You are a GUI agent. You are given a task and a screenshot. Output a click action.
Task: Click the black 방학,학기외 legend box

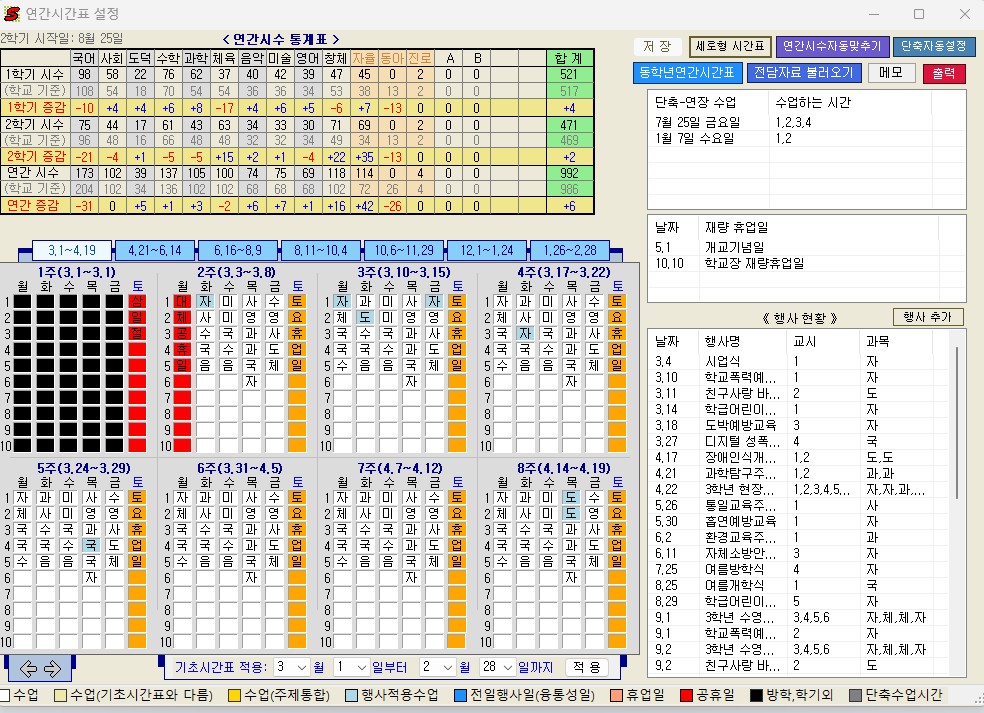point(756,695)
